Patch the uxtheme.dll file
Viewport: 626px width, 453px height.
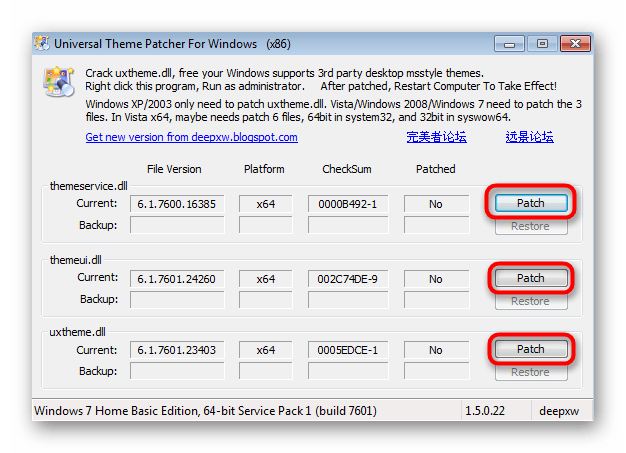(531, 349)
